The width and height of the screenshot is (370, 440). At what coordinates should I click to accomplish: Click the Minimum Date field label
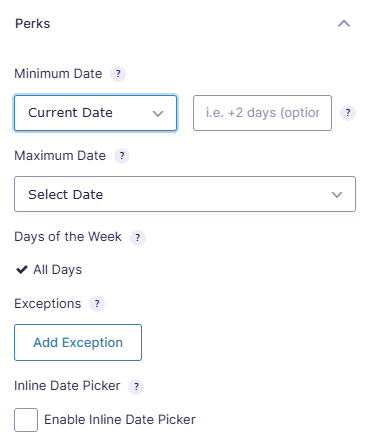58,73
